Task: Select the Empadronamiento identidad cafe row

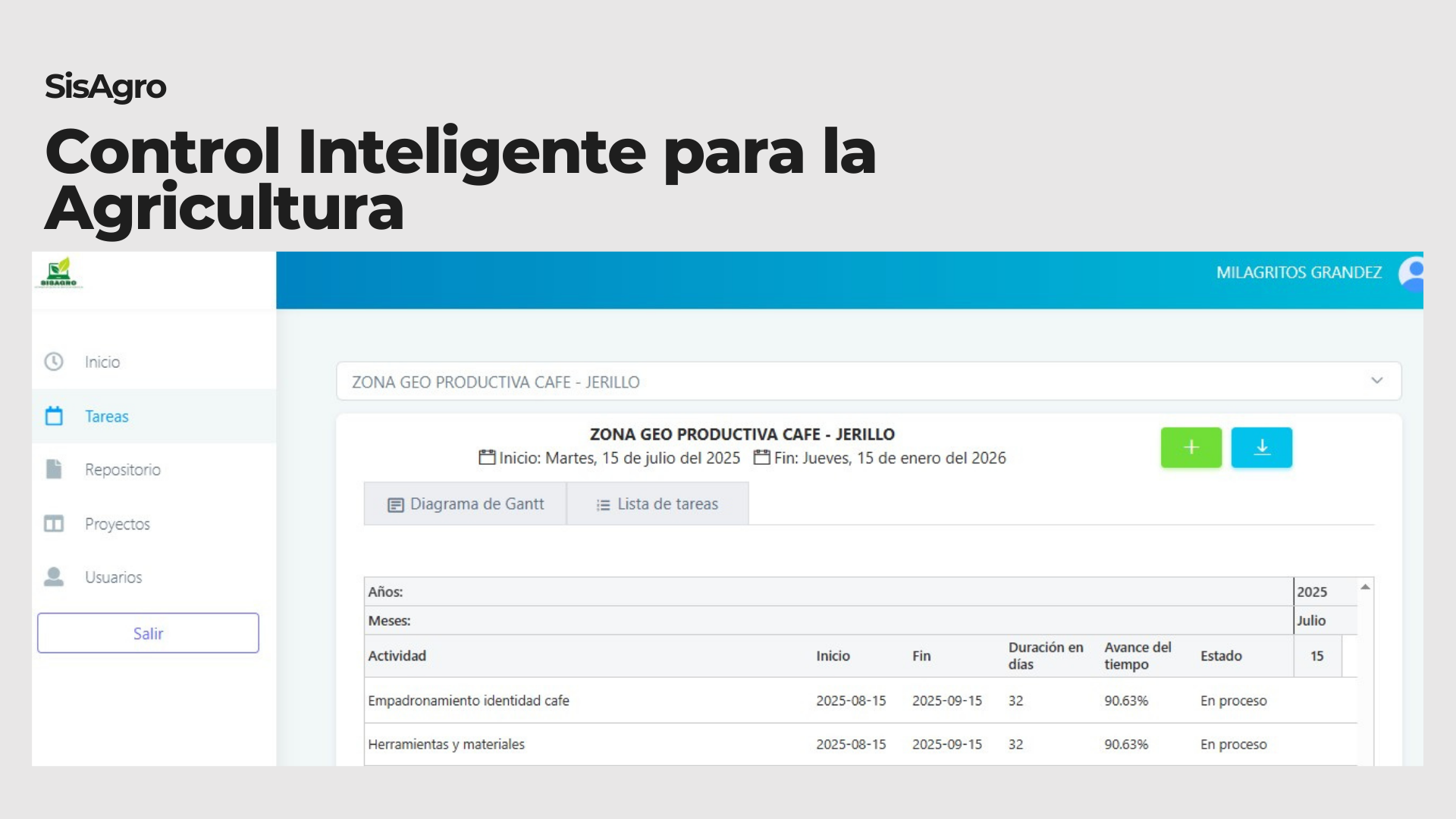Action: point(469,701)
